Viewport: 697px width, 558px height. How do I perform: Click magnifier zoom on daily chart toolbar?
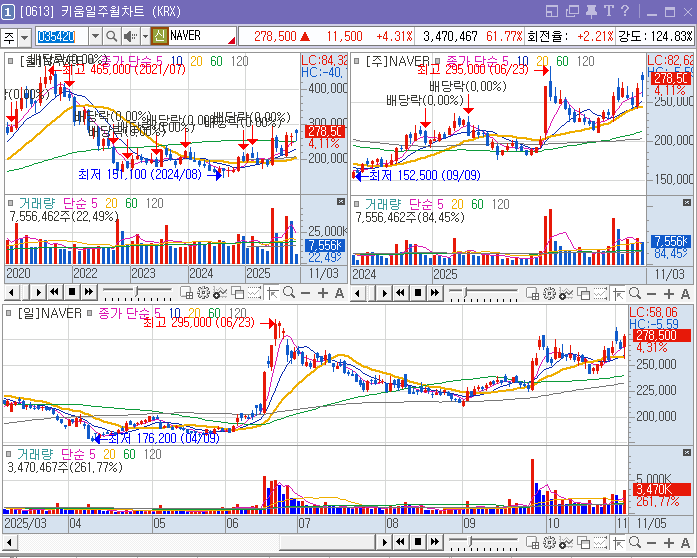click(635, 542)
